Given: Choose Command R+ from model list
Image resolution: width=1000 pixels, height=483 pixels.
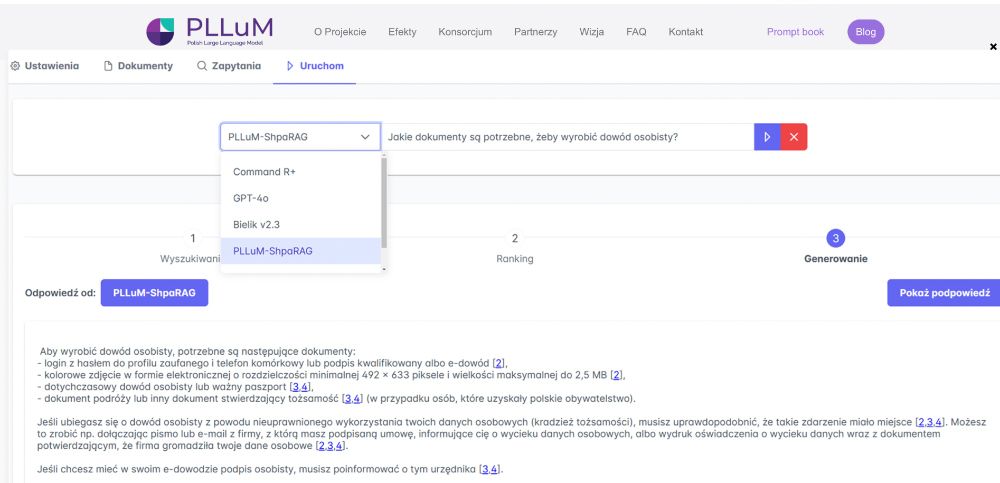Looking at the screenshot, I should (x=300, y=172).
